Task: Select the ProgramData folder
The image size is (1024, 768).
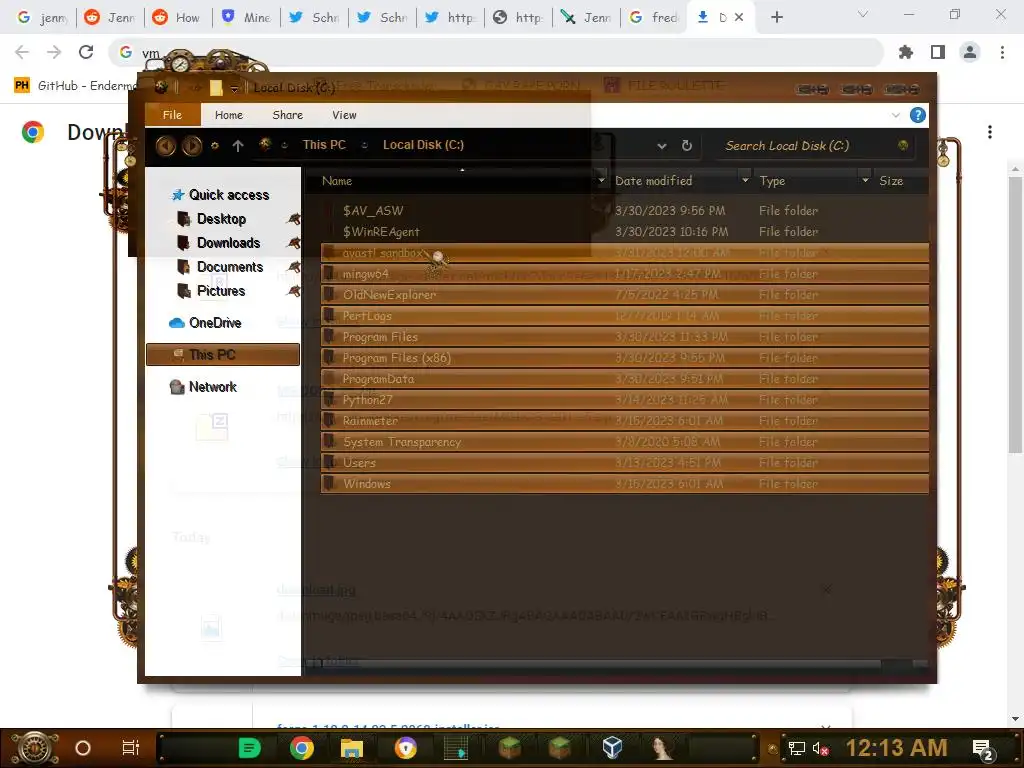Action: coord(624,379)
